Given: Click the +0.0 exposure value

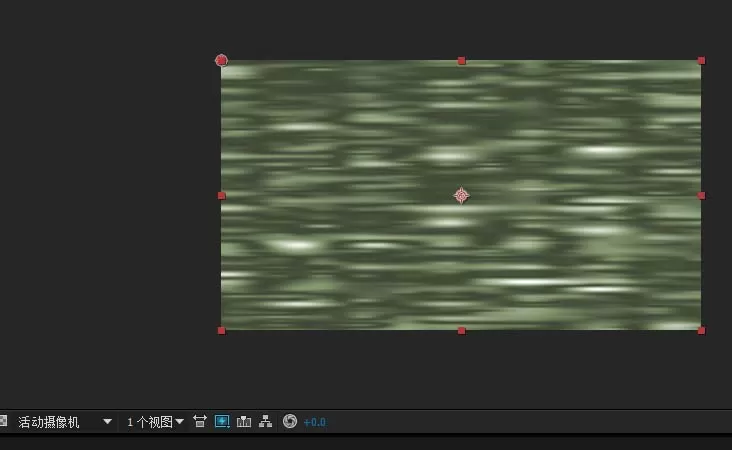Looking at the screenshot, I should point(315,422).
